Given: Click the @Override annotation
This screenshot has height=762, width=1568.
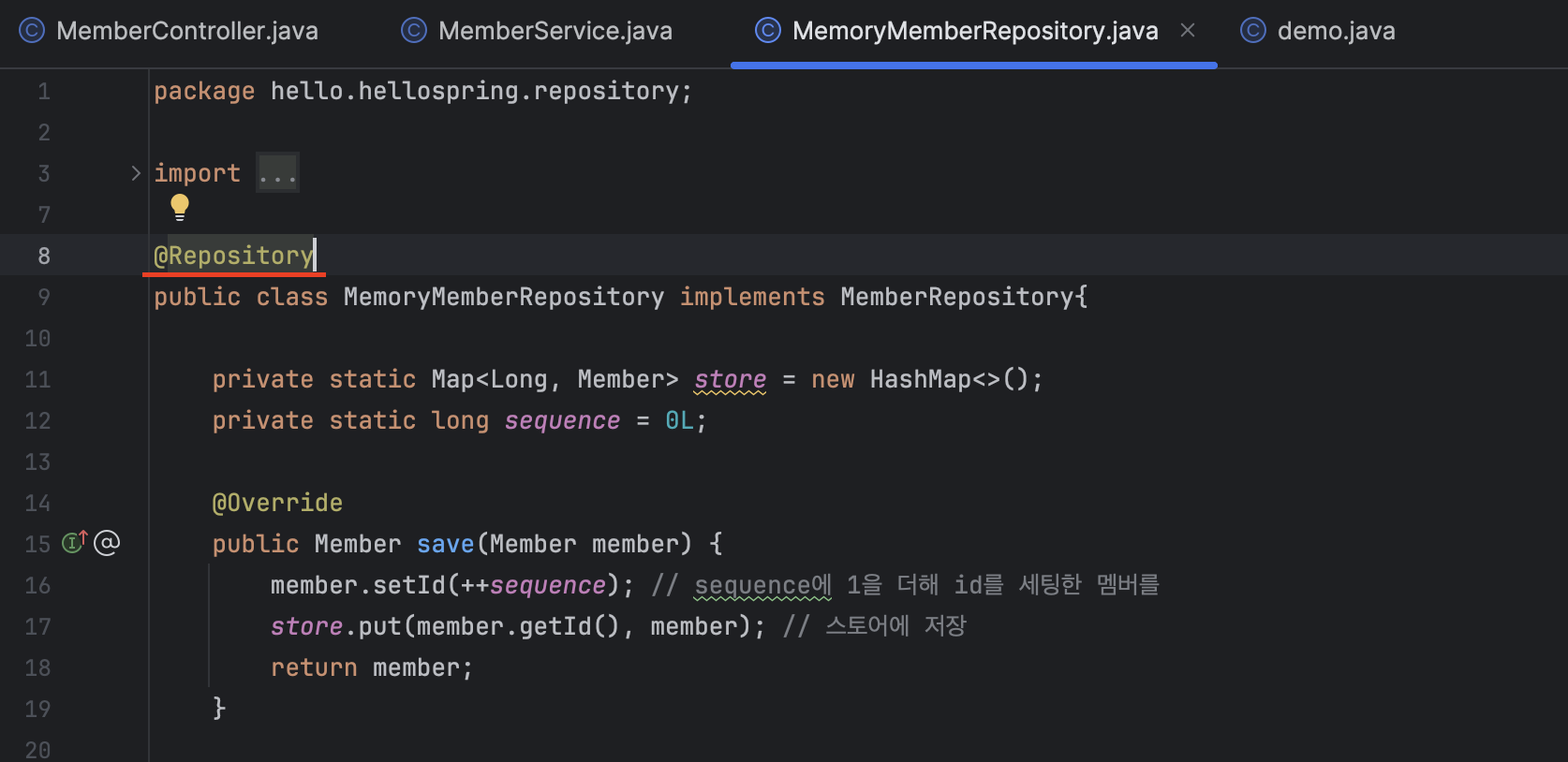Looking at the screenshot, I should 277,503.
